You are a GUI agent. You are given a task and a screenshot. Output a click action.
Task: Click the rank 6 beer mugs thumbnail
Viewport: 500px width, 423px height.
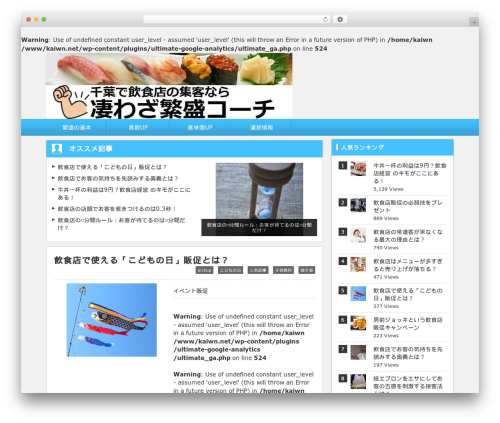pos(358,323)
